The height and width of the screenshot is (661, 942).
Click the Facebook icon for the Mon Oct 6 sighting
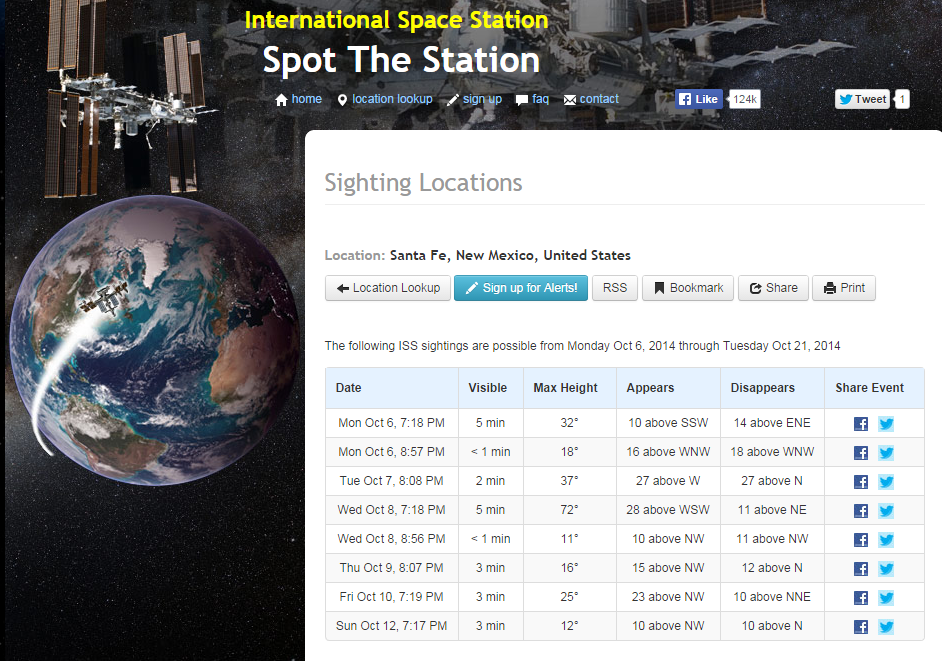point(860,423)
